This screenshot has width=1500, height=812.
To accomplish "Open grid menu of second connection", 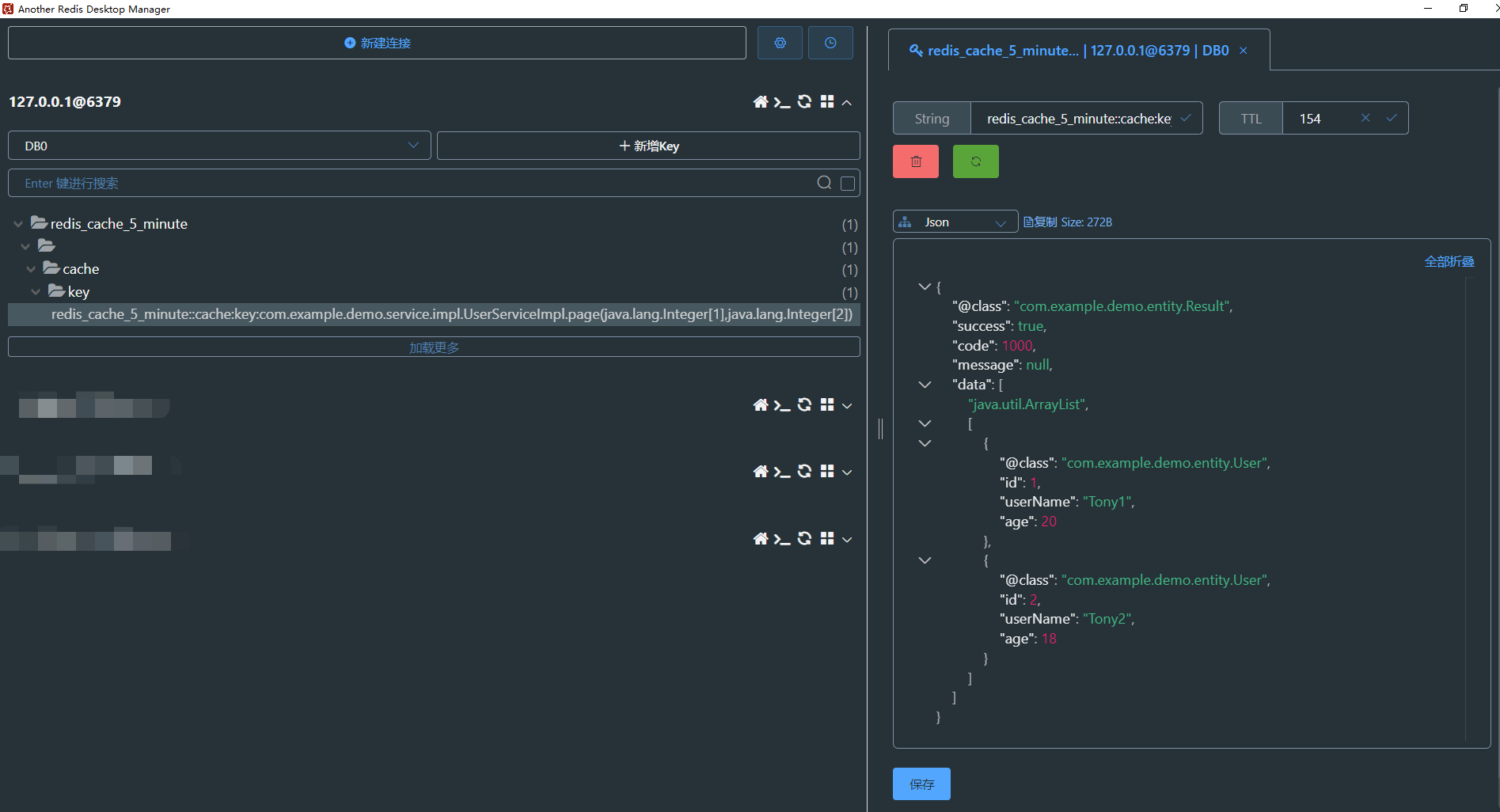I will click(x=827, y=404).
